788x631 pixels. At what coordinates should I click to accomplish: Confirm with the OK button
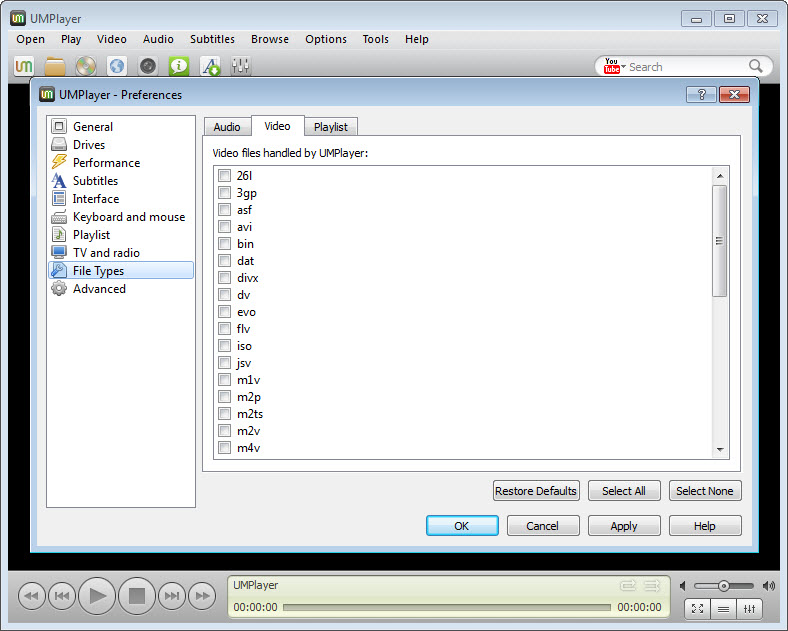(x=462, y=525)
